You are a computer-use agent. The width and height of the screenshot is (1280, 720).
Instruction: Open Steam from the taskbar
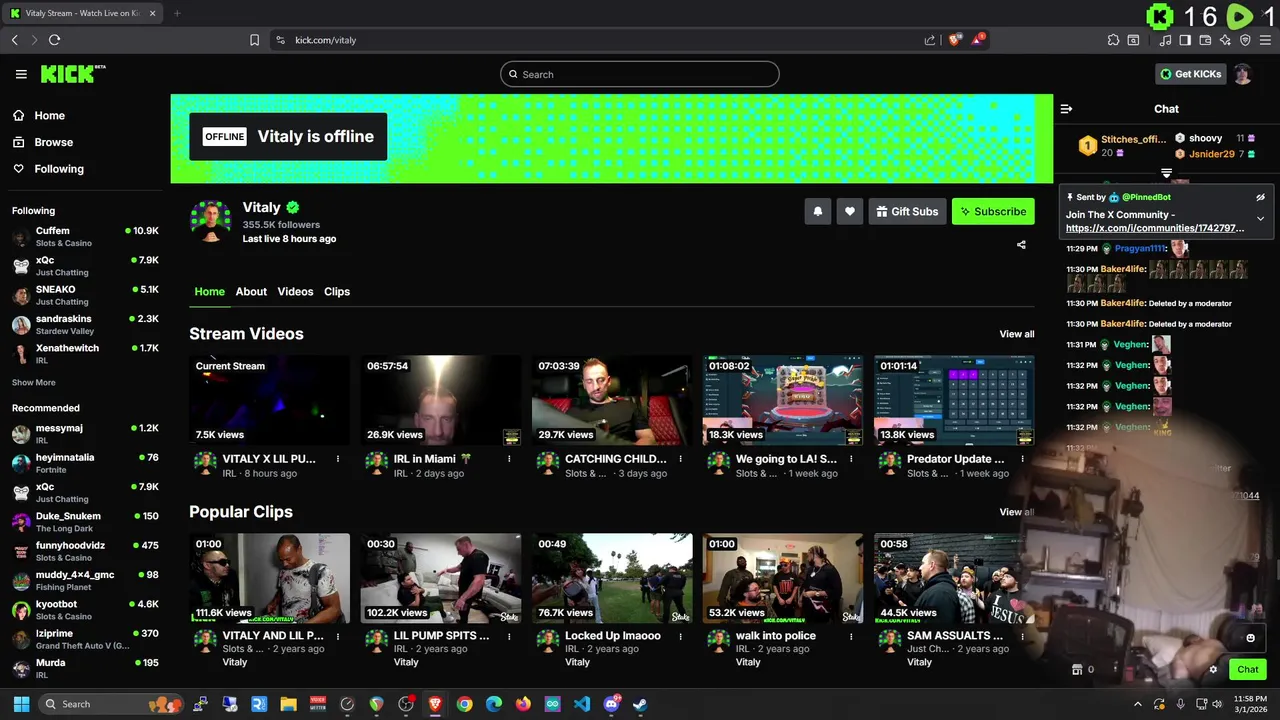[x=640, y=704]
